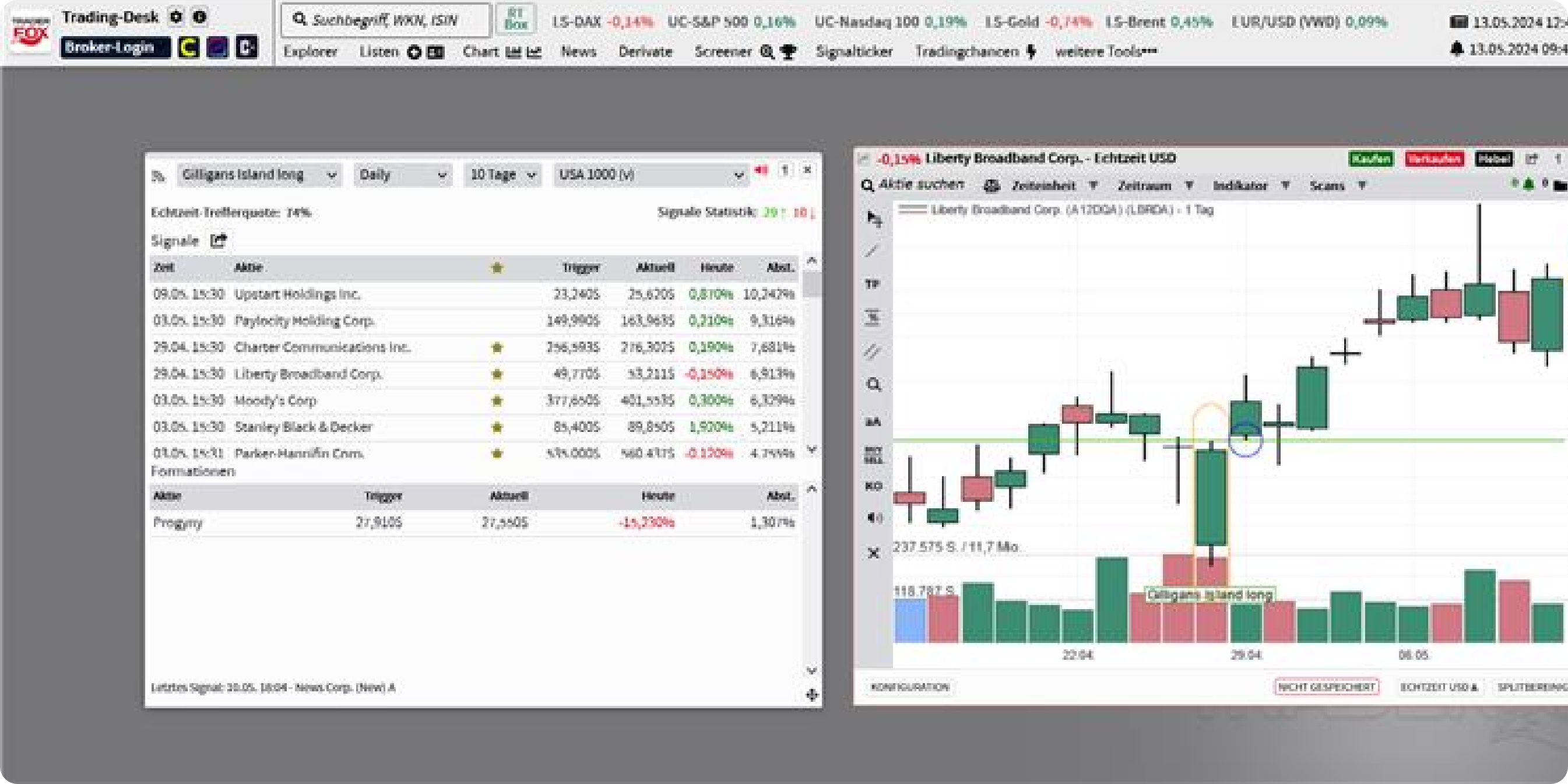Click the Broker-Login button

pyautogui.click(x=115, y=47)
